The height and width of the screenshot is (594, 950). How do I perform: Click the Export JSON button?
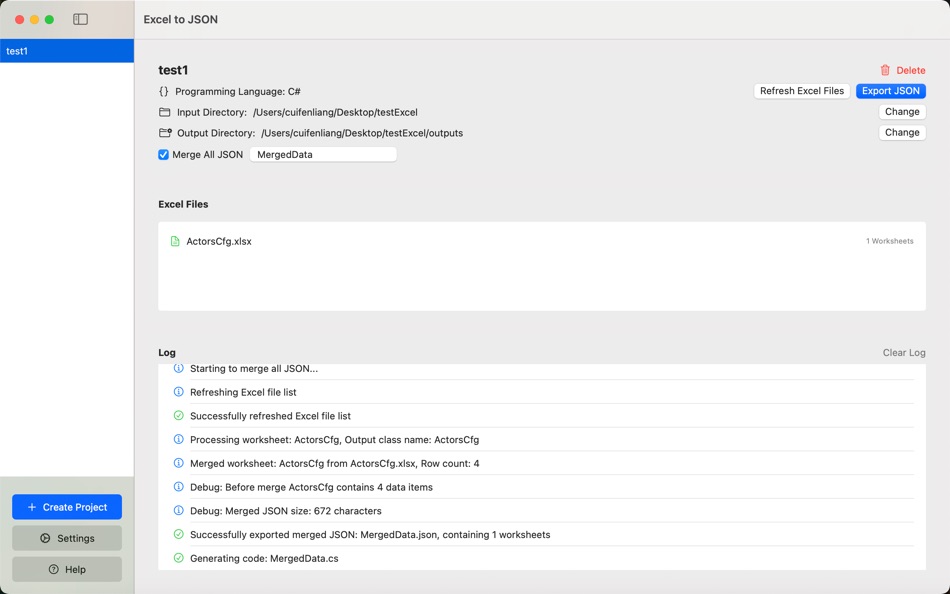pyautogui.click(x=890, y=90)
